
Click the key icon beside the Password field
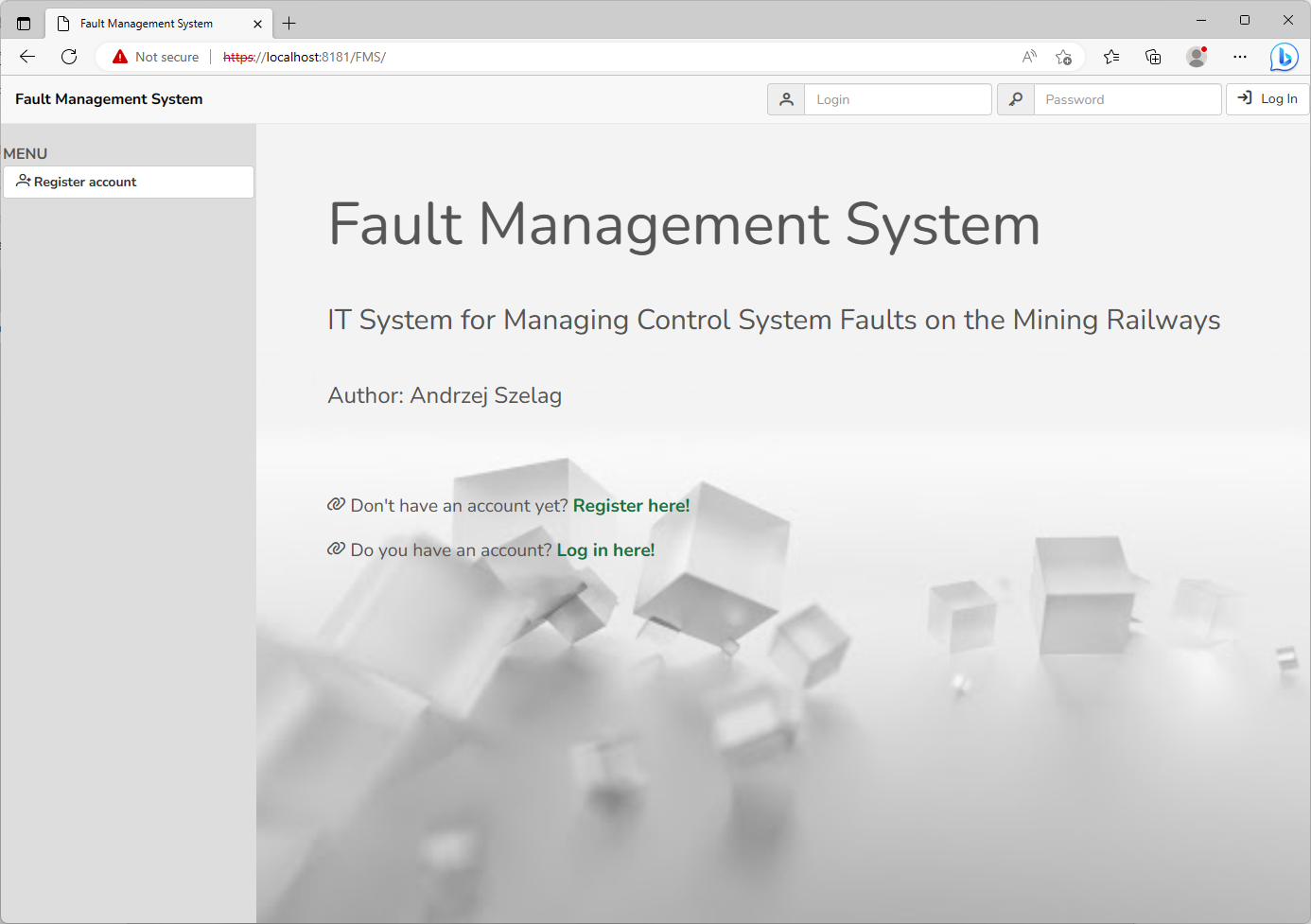pyautogui.click(x=1016, y=99)
